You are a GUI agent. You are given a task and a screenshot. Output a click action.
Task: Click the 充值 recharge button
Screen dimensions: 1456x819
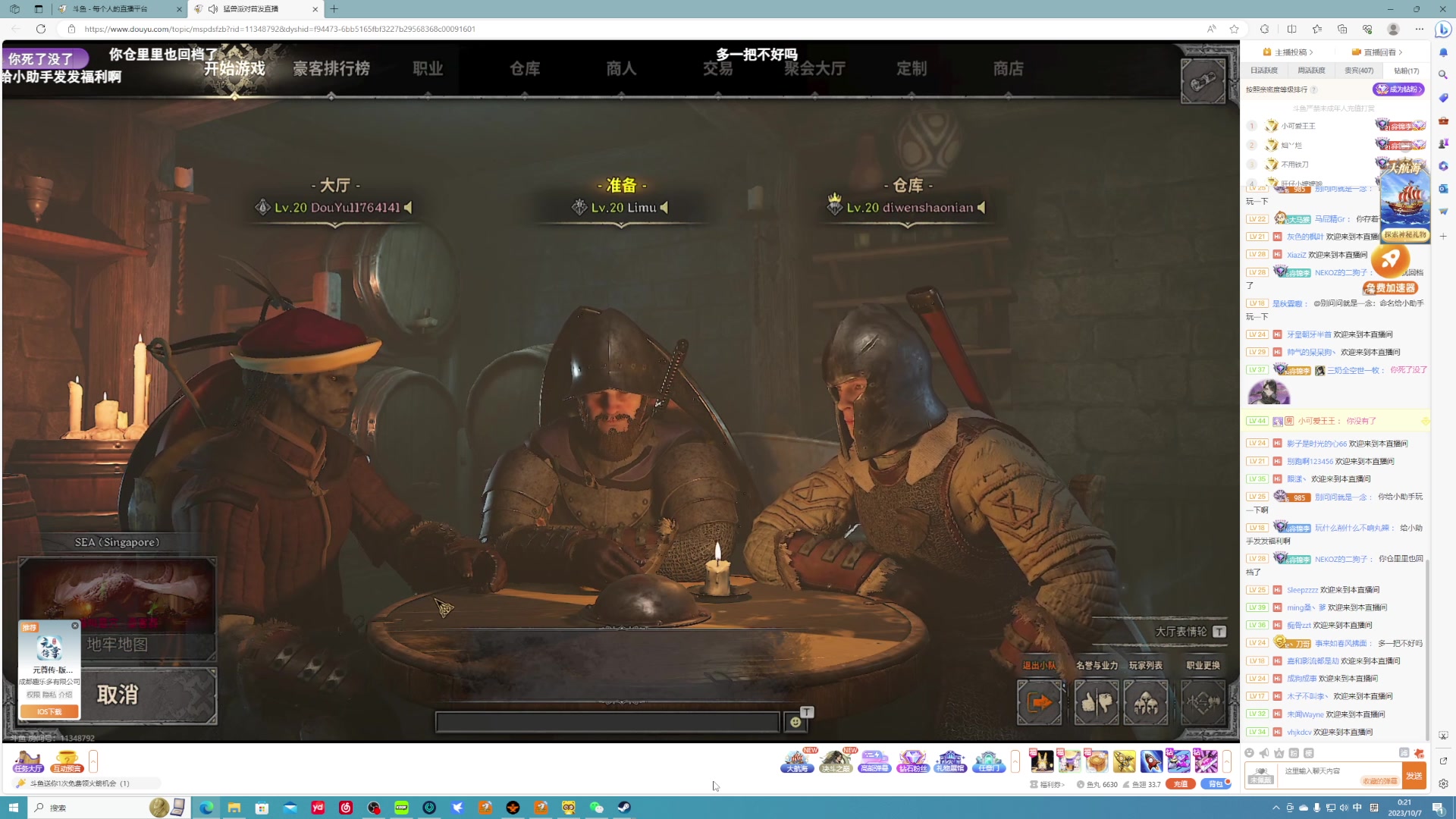coord(1181,784)
